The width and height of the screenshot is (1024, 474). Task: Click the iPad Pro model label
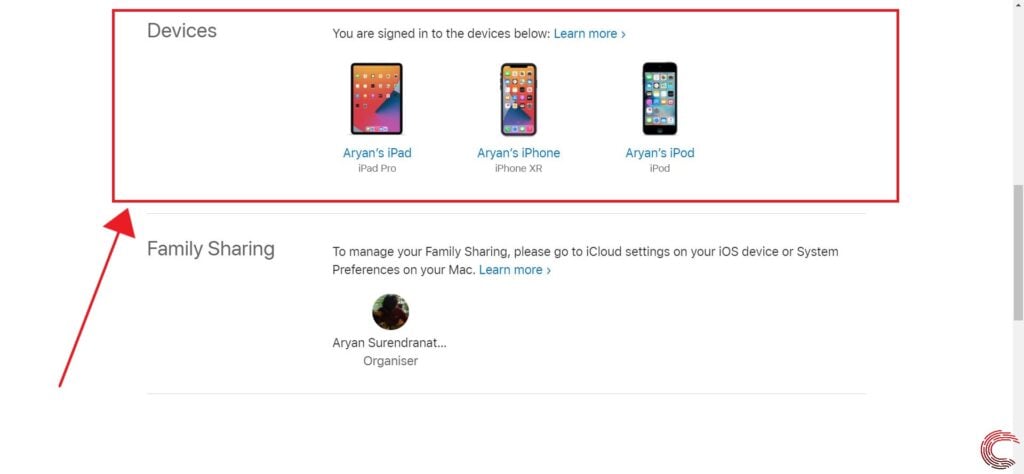pyautogui.click(x=377, y=168)
